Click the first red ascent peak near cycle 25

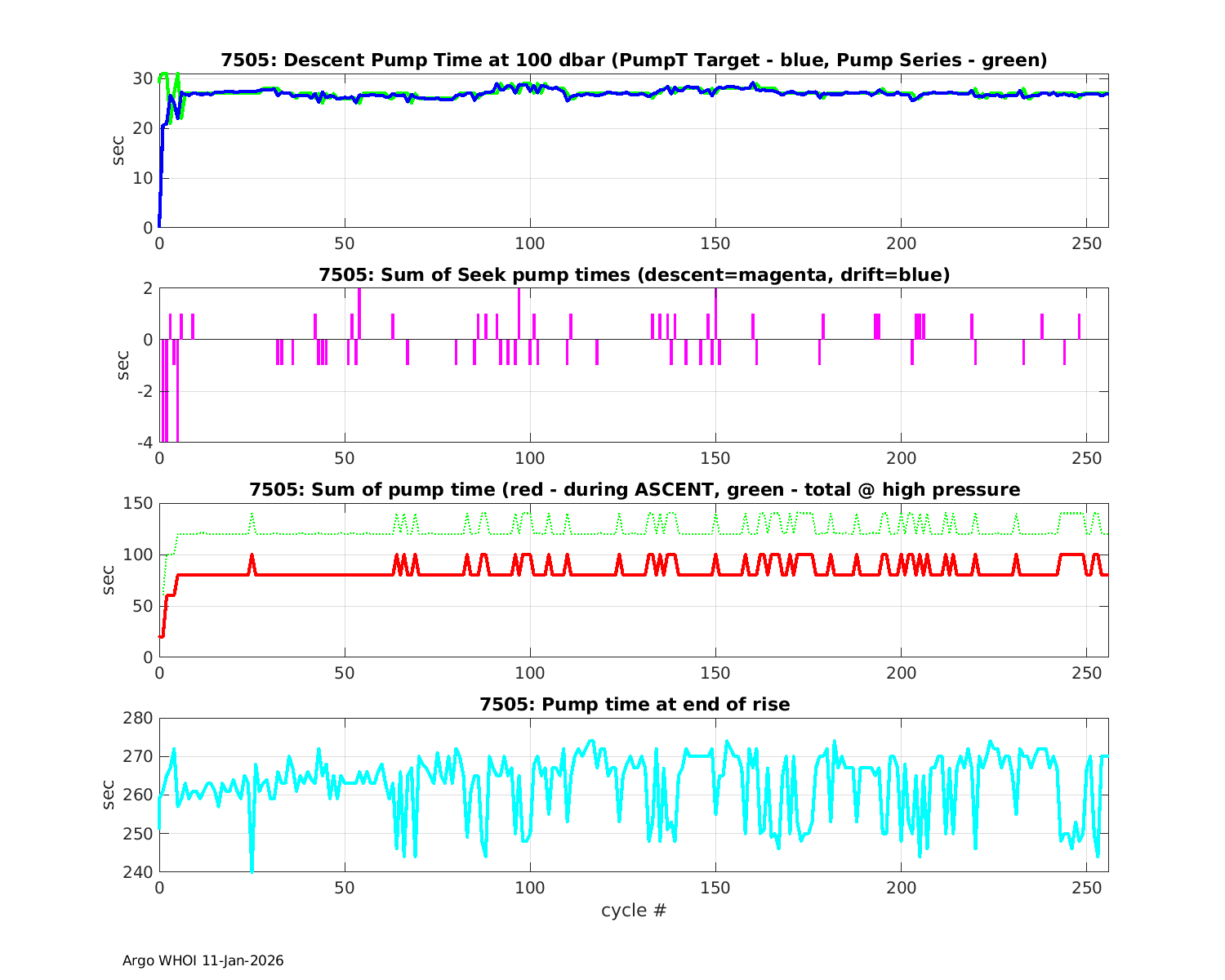pos(252,558)
